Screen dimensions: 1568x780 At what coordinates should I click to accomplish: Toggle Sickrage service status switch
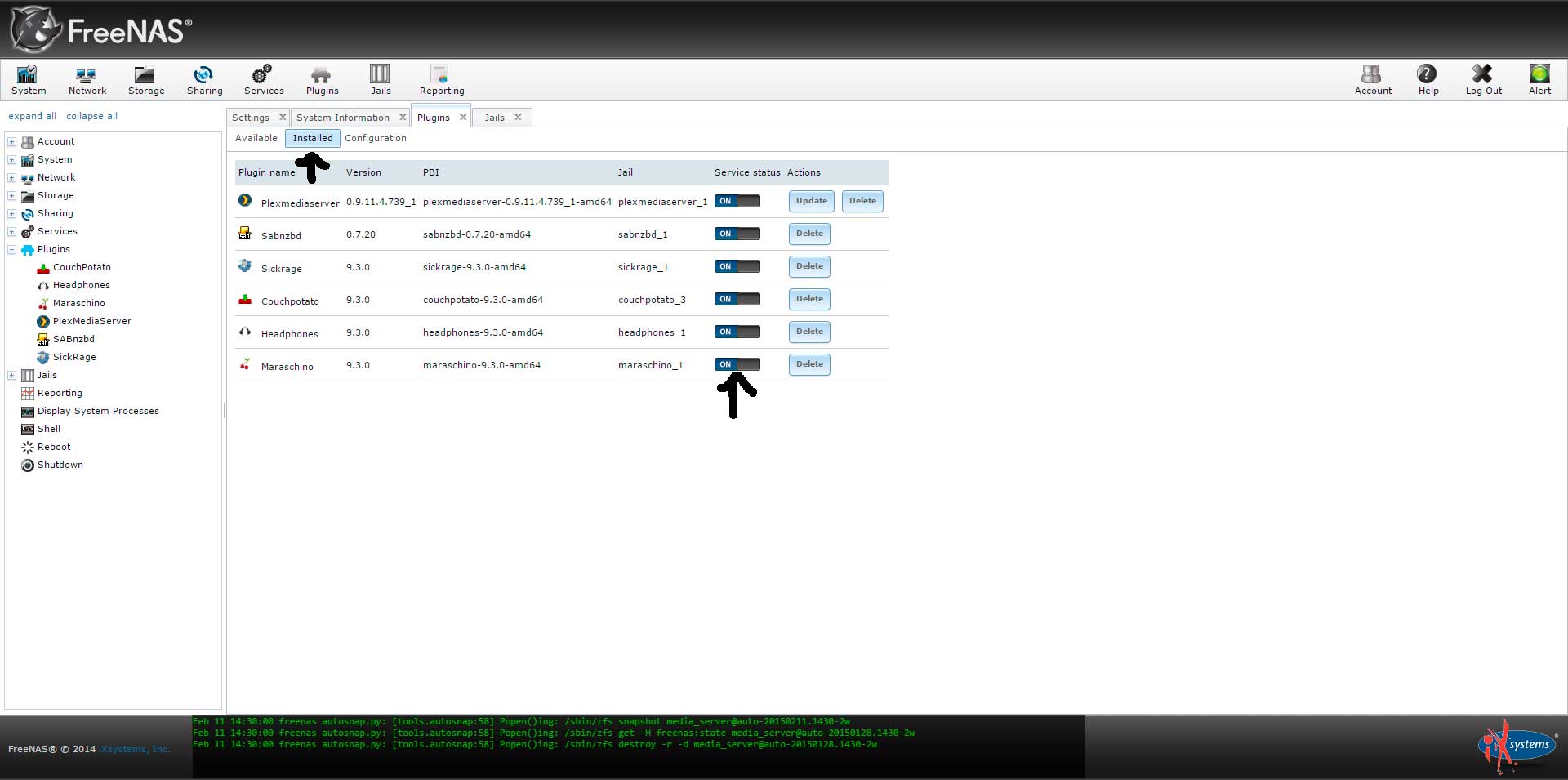737,266
